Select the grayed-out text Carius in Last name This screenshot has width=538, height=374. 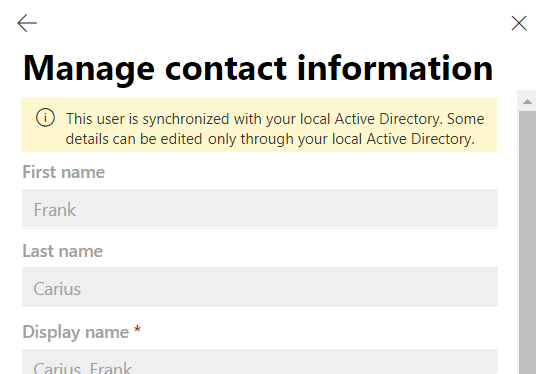pos(57,289)
